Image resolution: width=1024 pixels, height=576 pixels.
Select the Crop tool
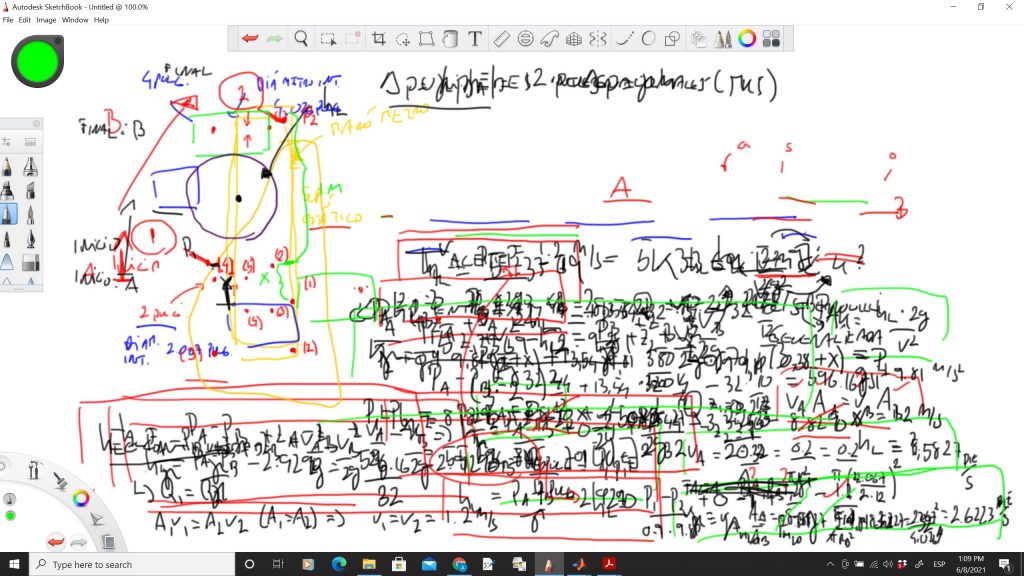(x=378, y=39)
